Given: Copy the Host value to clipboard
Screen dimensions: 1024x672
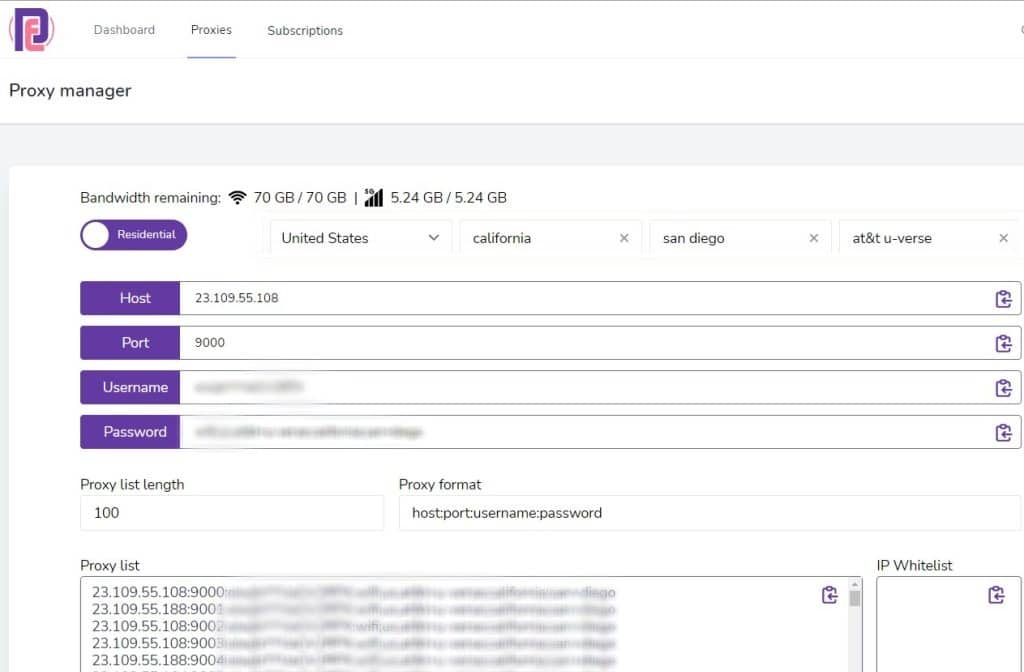Looking at the screenshot, I should coord(1004,298).
